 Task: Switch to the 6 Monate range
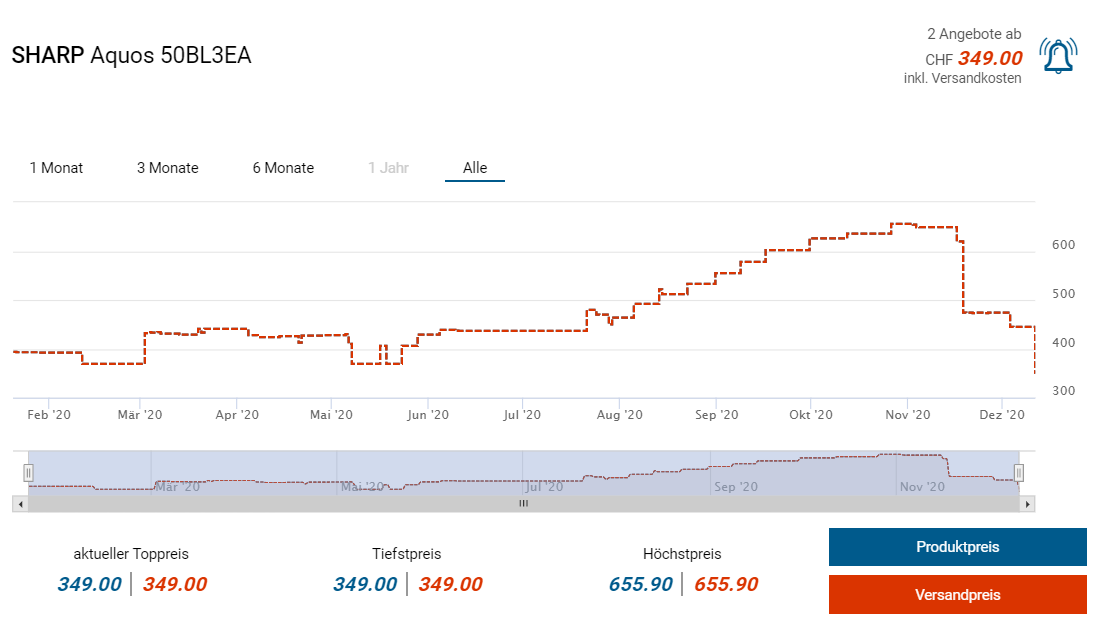click(283, 168)
